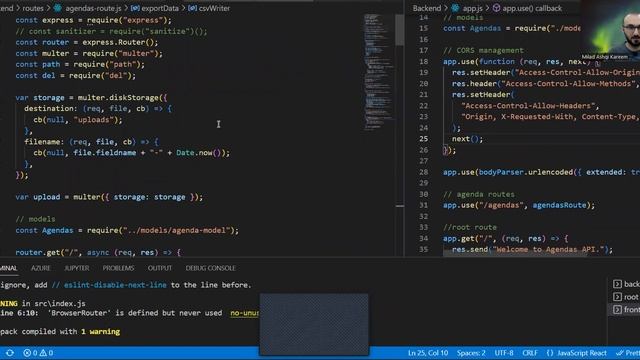Viewport: 640px width, 360px height.
Task: Open agendas-route.js breadcrumb segment
Action: 93,8
